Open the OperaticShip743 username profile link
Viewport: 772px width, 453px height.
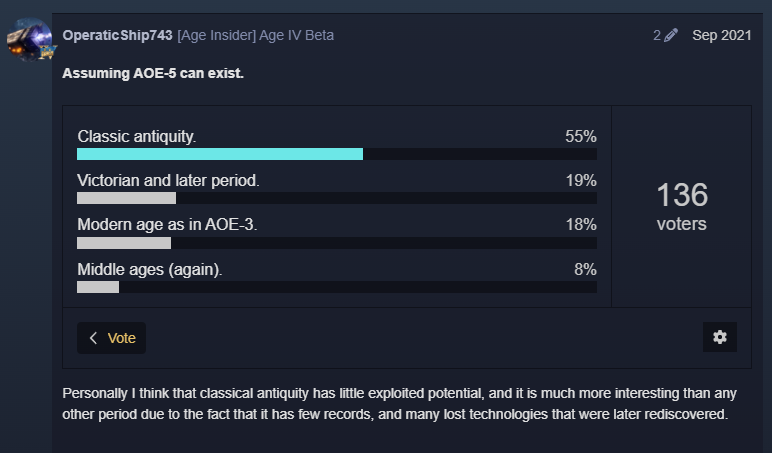pyautogui.click(x=117, y=35)
